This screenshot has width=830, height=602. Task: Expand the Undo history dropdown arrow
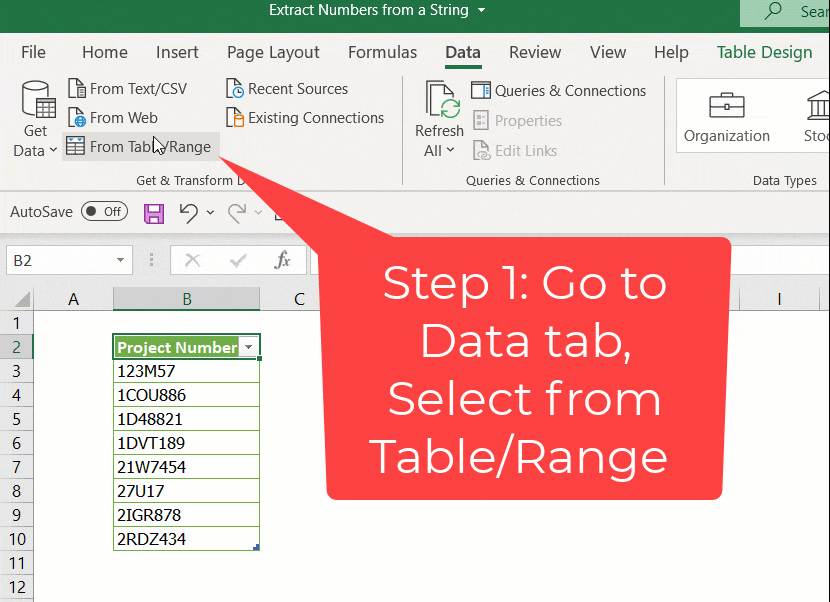[x=210, y=212]
